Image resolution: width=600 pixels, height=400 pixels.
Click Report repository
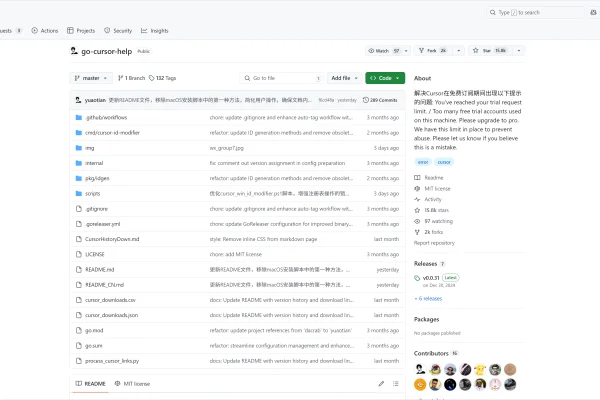pos(434,243)
